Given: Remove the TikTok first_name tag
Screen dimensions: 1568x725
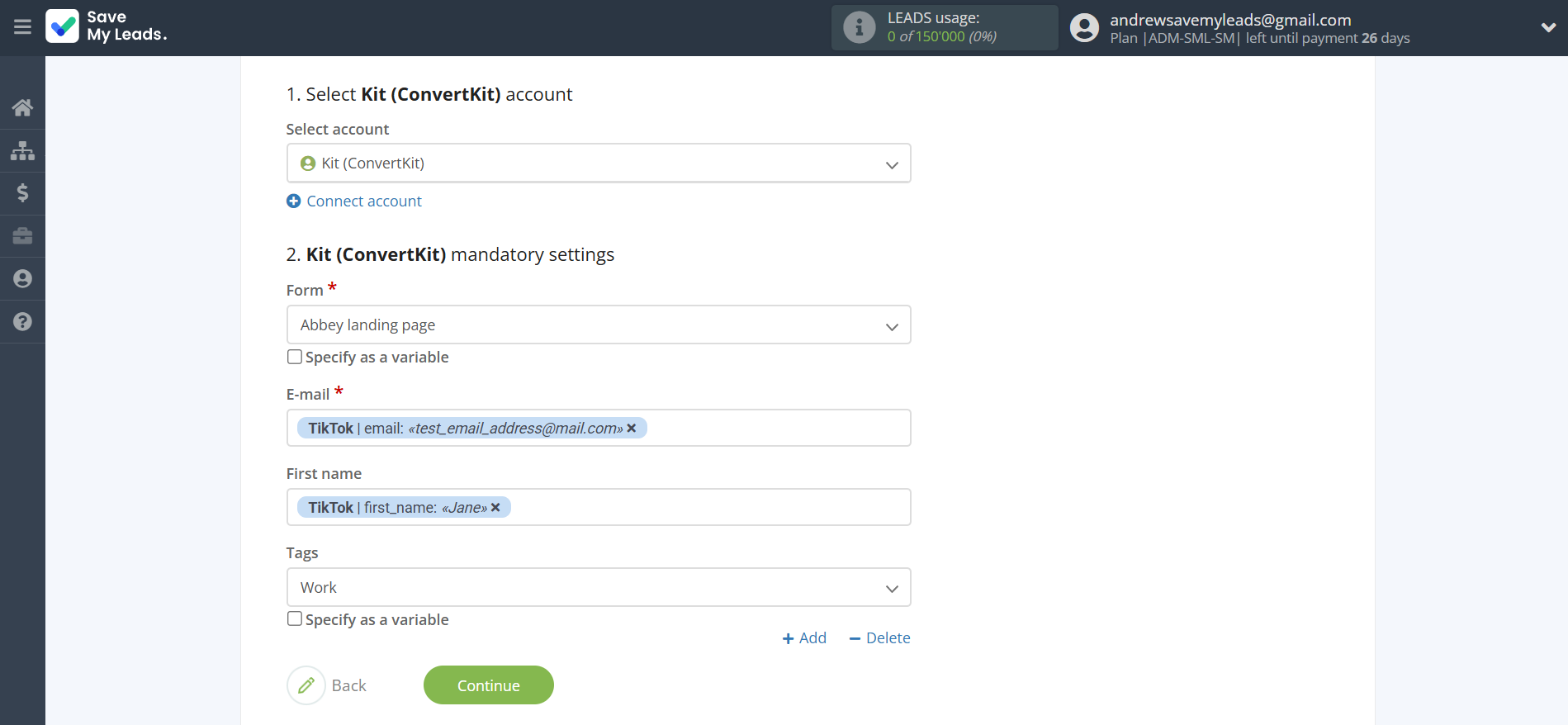Looking at the screenshot, I should tap(495, 507).
